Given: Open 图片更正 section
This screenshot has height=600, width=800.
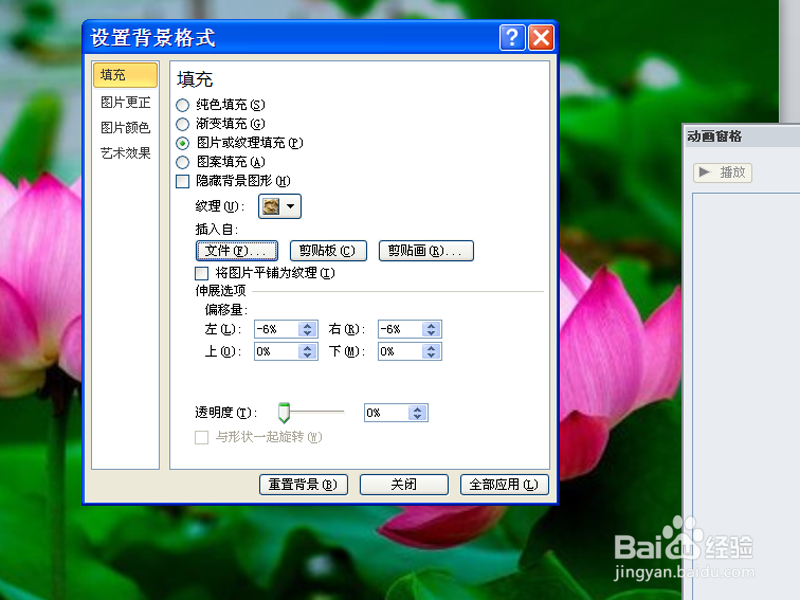Looking at the screenshot, I should point(126,102).
